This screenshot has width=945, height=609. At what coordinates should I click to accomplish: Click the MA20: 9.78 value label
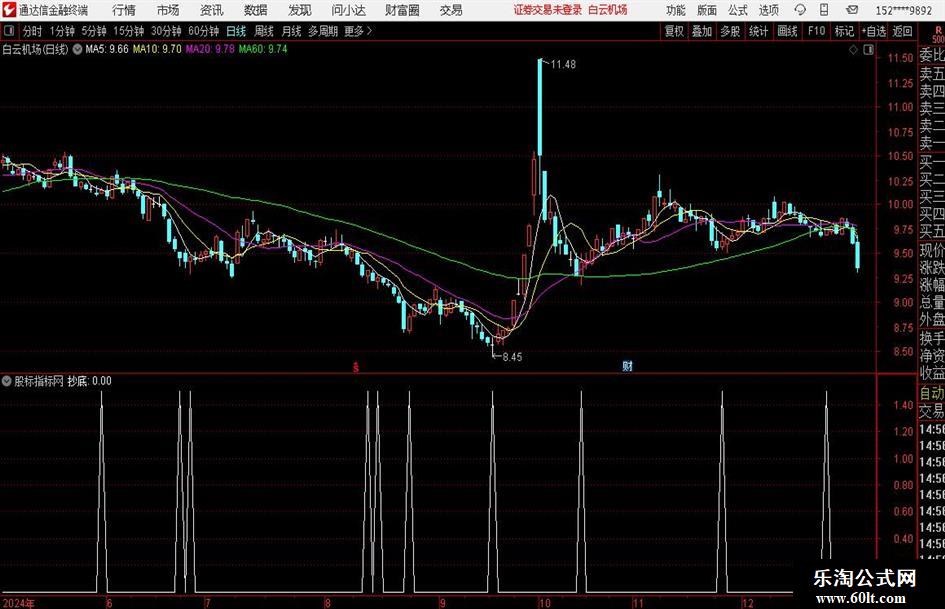point(210,49)
